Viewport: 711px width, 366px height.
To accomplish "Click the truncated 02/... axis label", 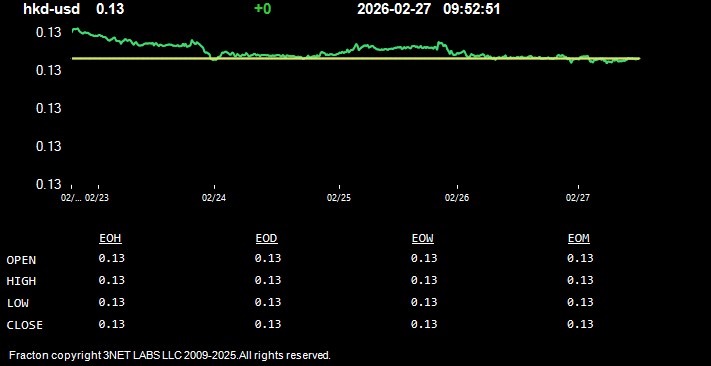I will [72, 198].
